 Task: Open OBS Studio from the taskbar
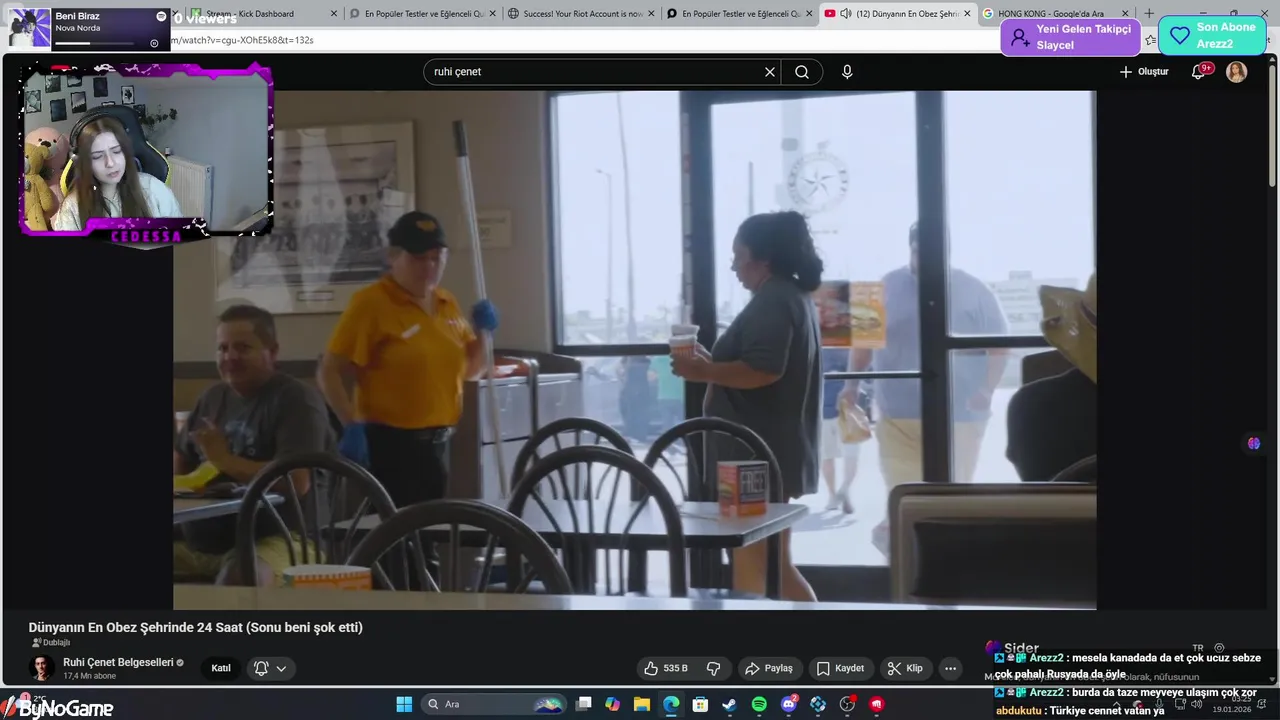click(x=848, y=704)
